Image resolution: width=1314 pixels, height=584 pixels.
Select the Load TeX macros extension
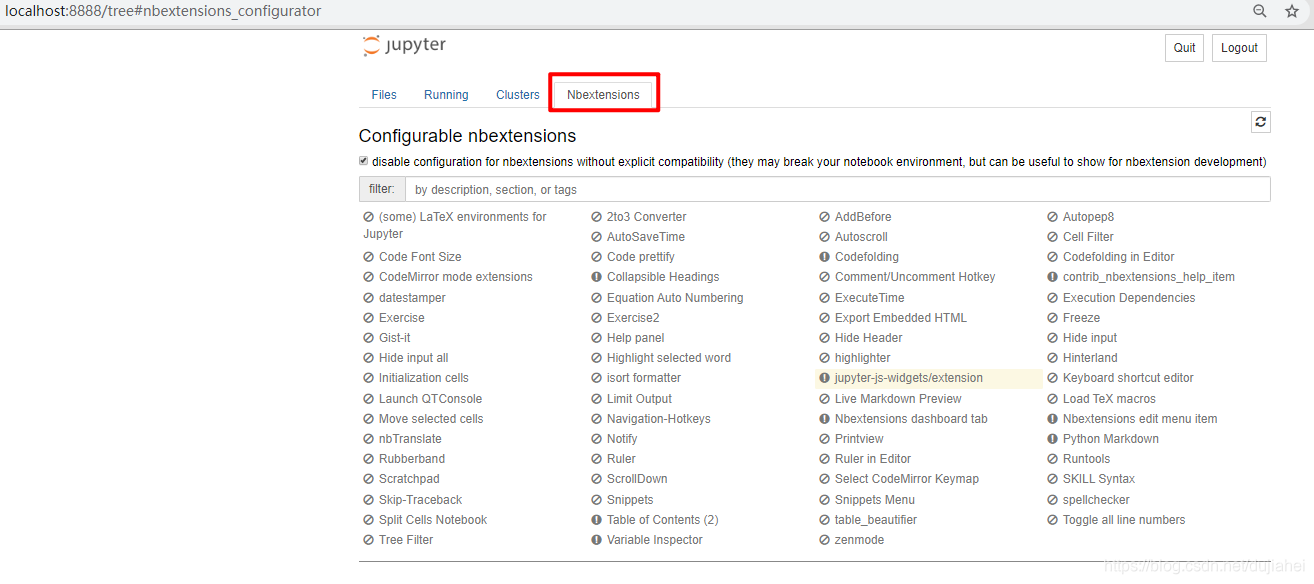point(1109,399)
